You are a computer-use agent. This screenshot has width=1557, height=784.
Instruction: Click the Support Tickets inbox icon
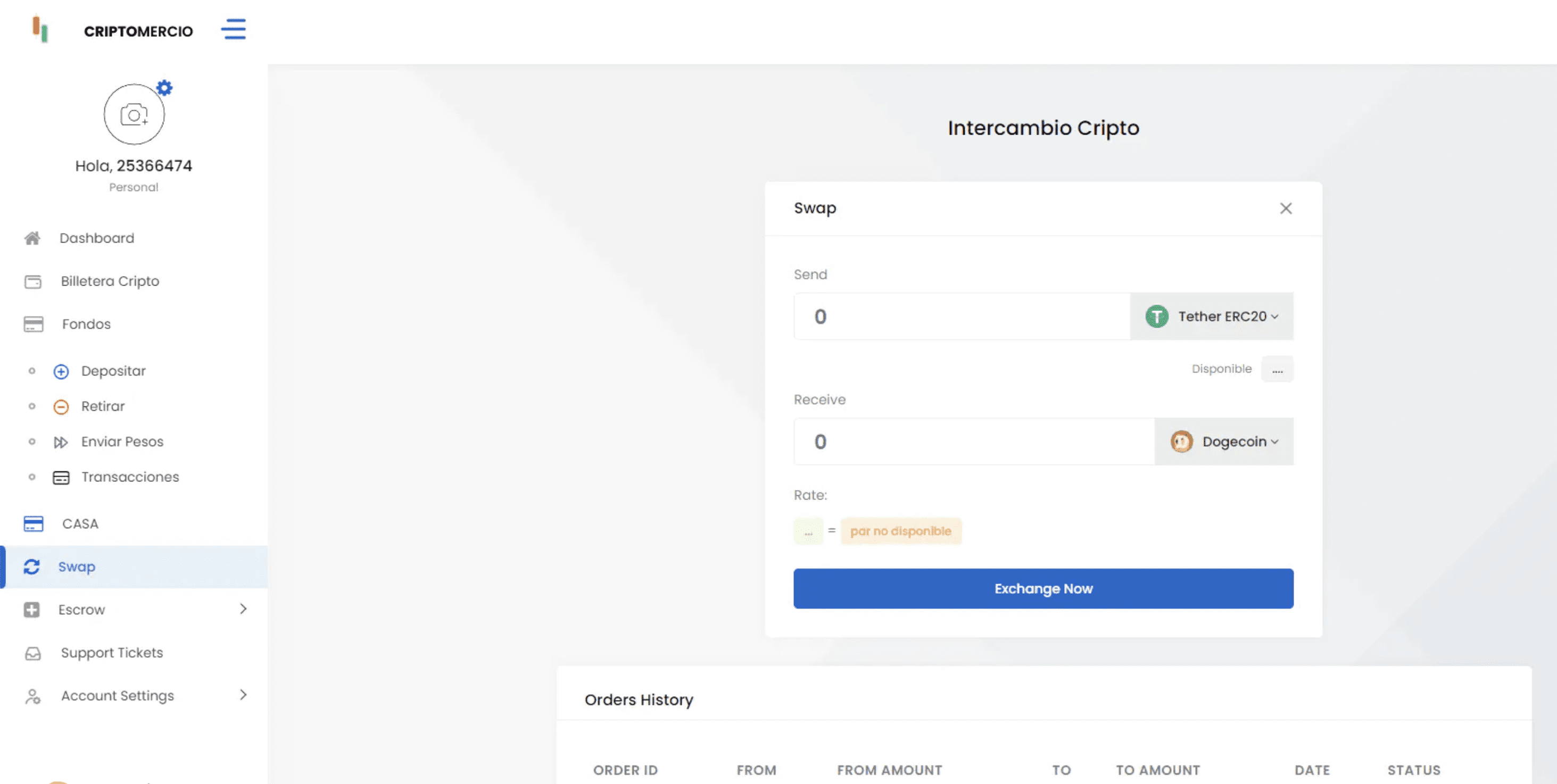32,653
